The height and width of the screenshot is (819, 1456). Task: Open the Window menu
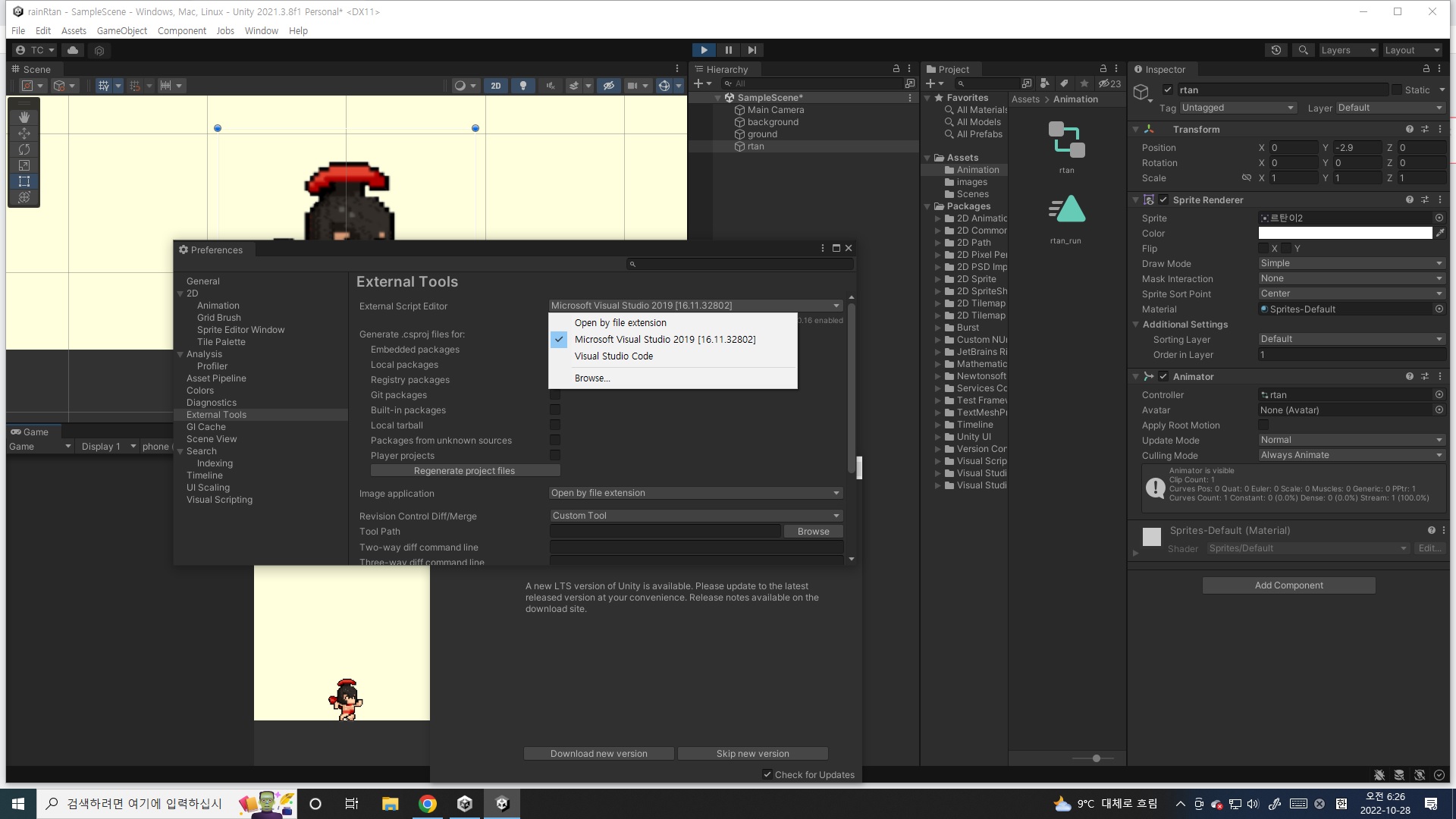point(262,31)
